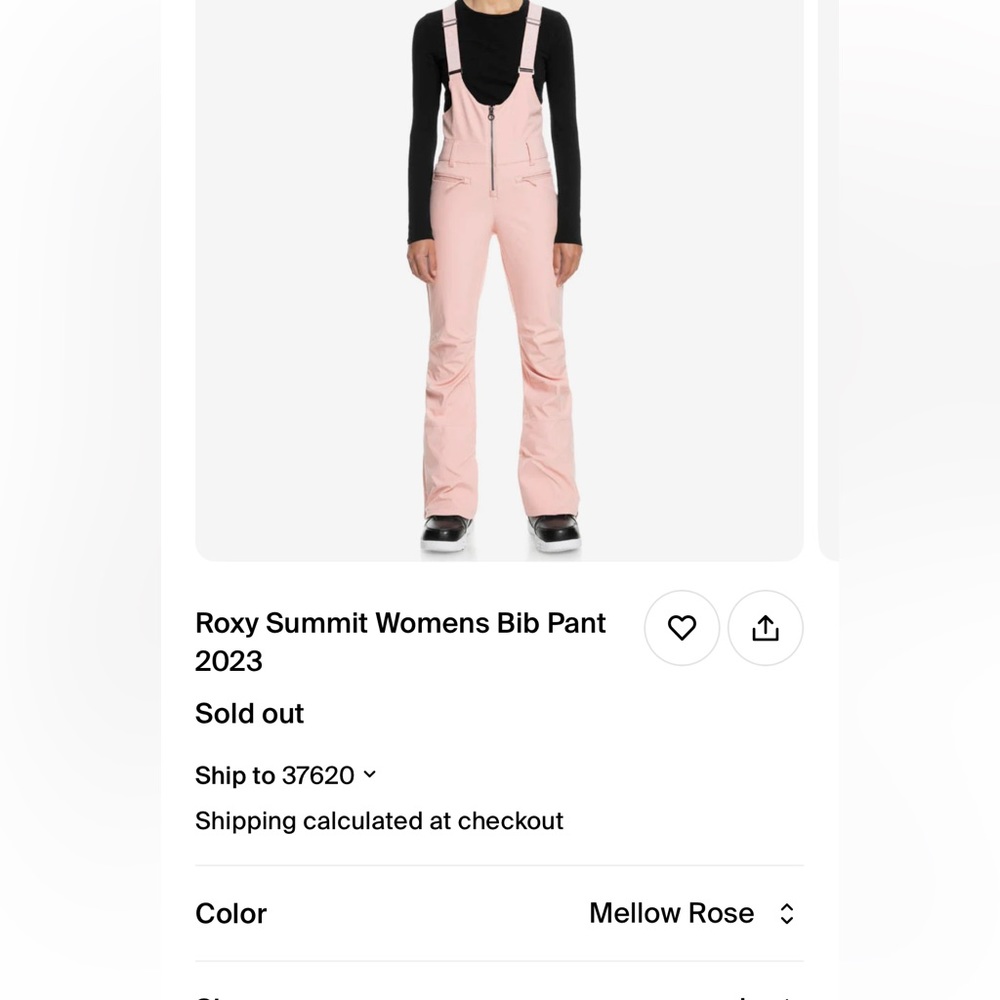
Task: Click the main product photo of the pink bib pant
Action: (498, 280)
